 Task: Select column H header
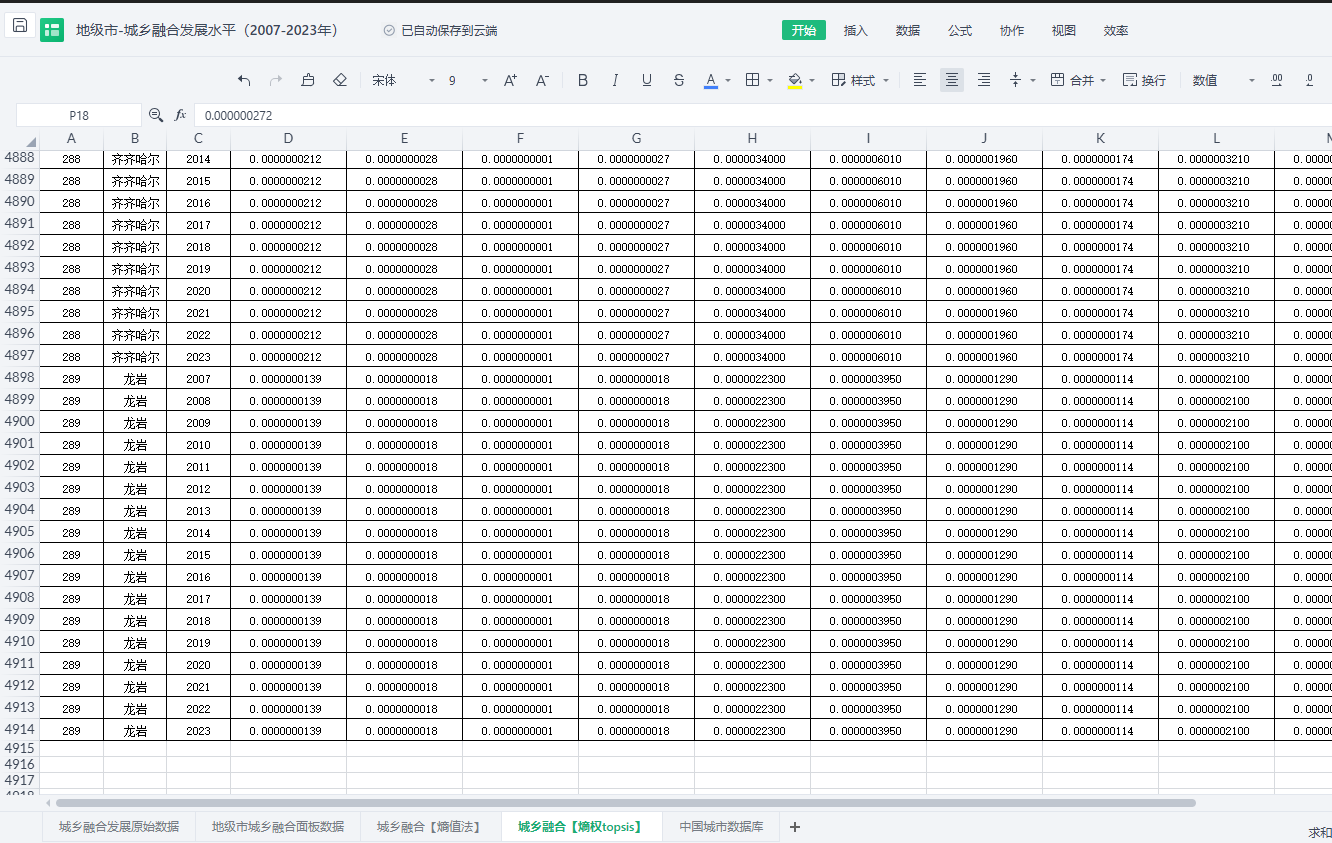click(x=752, y=139)
